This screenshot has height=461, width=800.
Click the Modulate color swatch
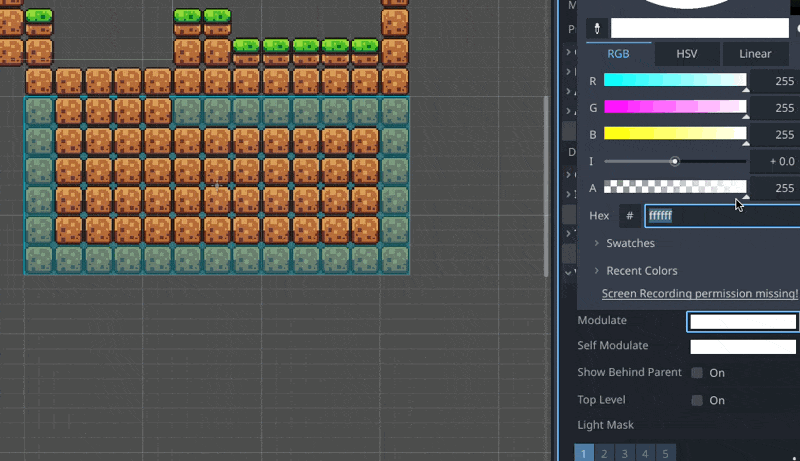[742, 321]
